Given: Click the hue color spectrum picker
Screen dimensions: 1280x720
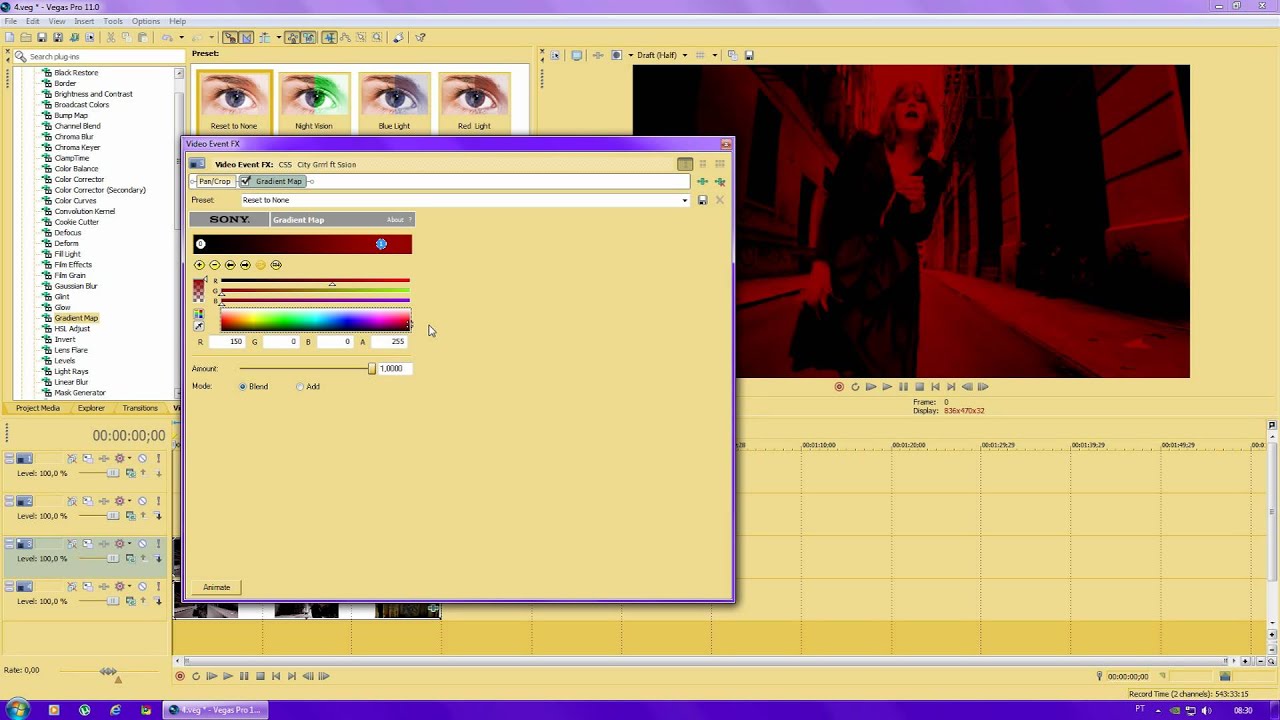Looking at the screenshot, I should (x=315, y=321).
